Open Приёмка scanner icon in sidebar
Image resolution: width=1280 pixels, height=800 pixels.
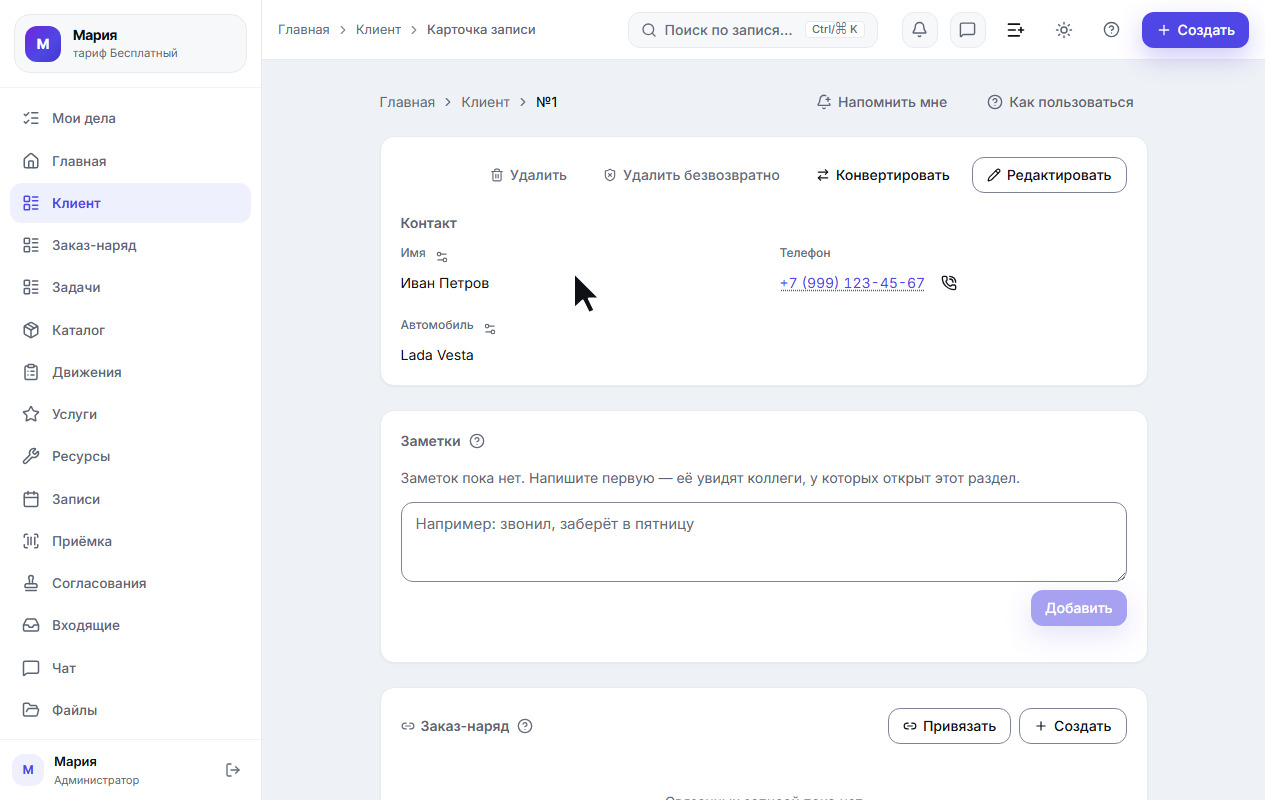pyautogui.click(x=31, y=541)
